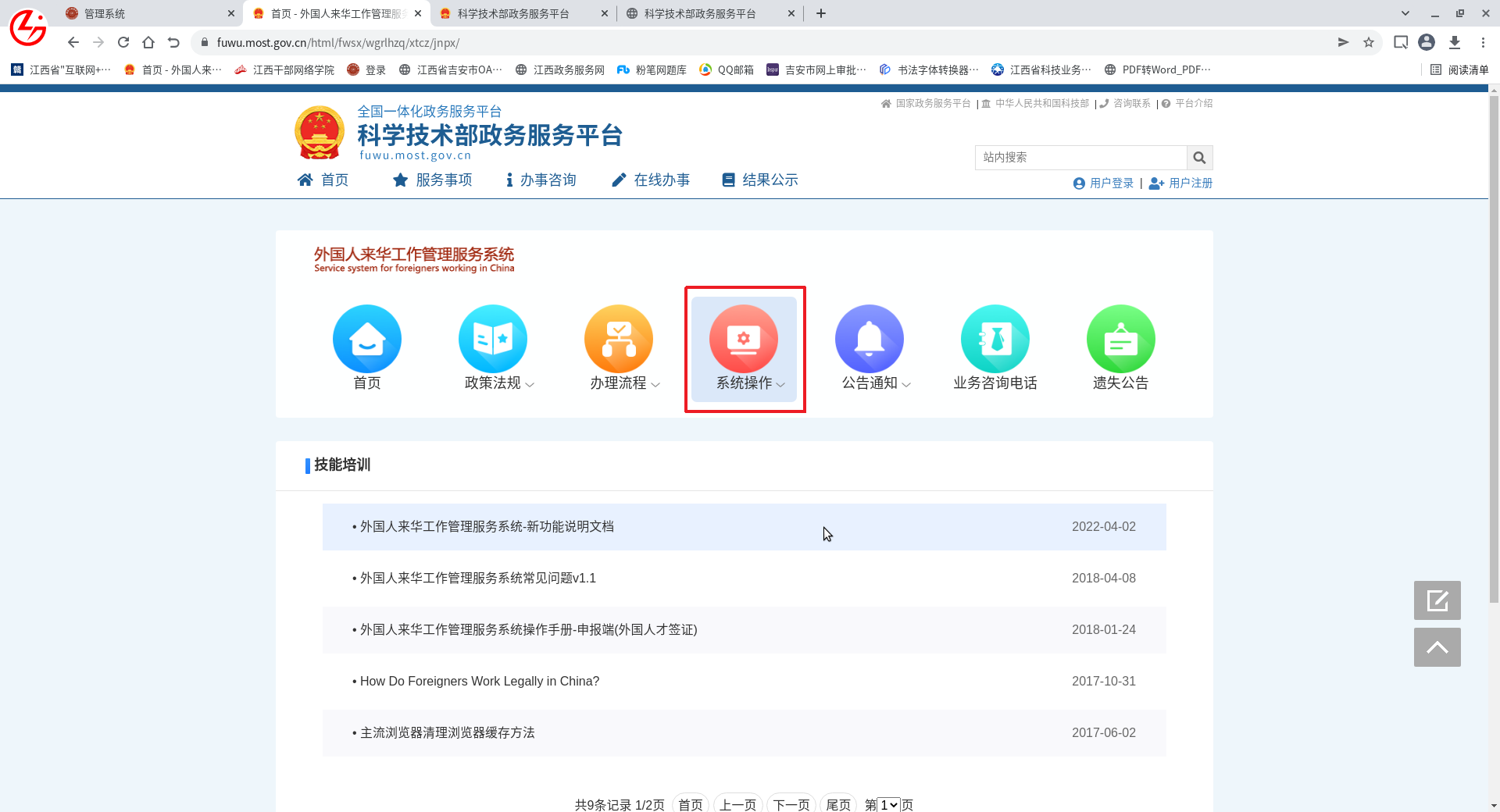1500x812 pixels.
Task: Open the green 遗失公告 icon
Action: coord(1120,339)
